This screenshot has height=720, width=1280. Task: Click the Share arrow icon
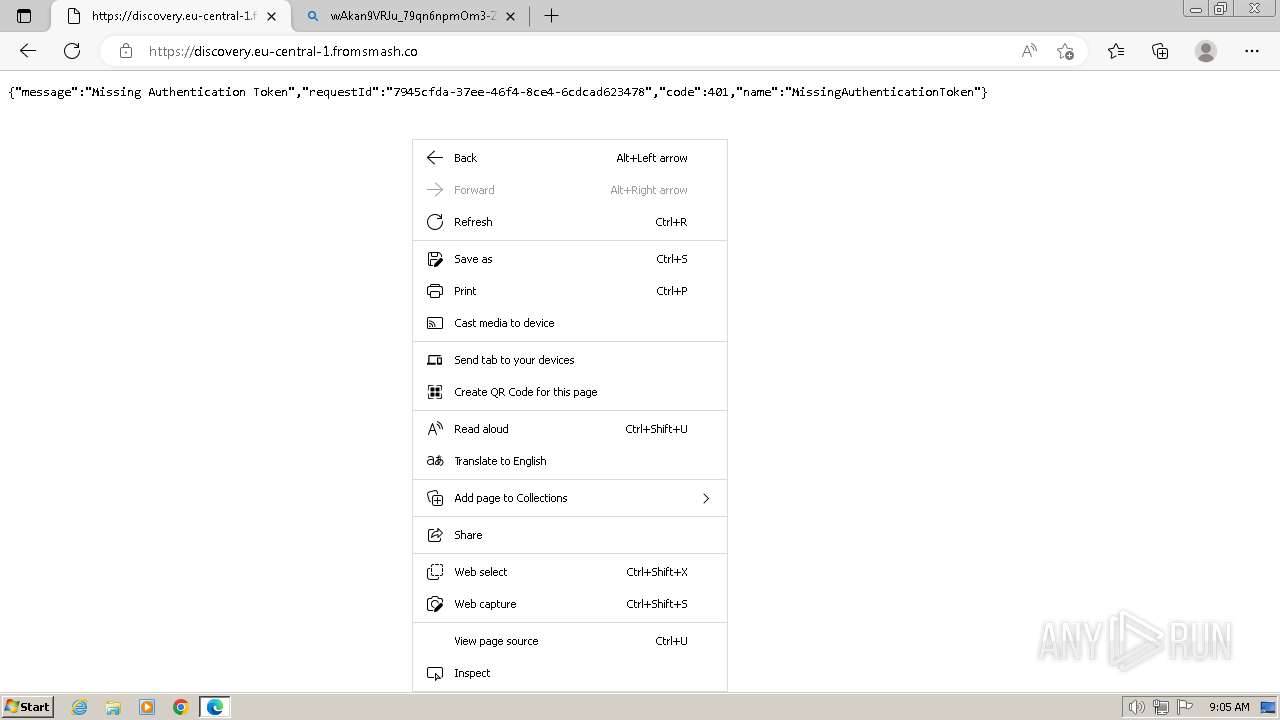435,535
